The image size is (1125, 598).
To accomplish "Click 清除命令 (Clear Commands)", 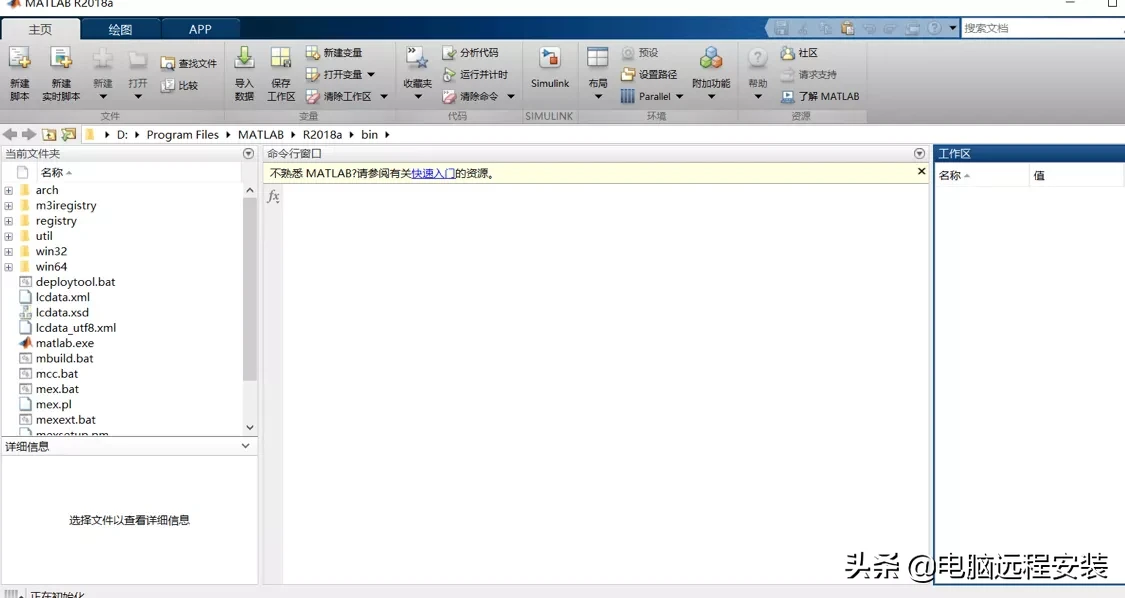I will coord(472,96).
